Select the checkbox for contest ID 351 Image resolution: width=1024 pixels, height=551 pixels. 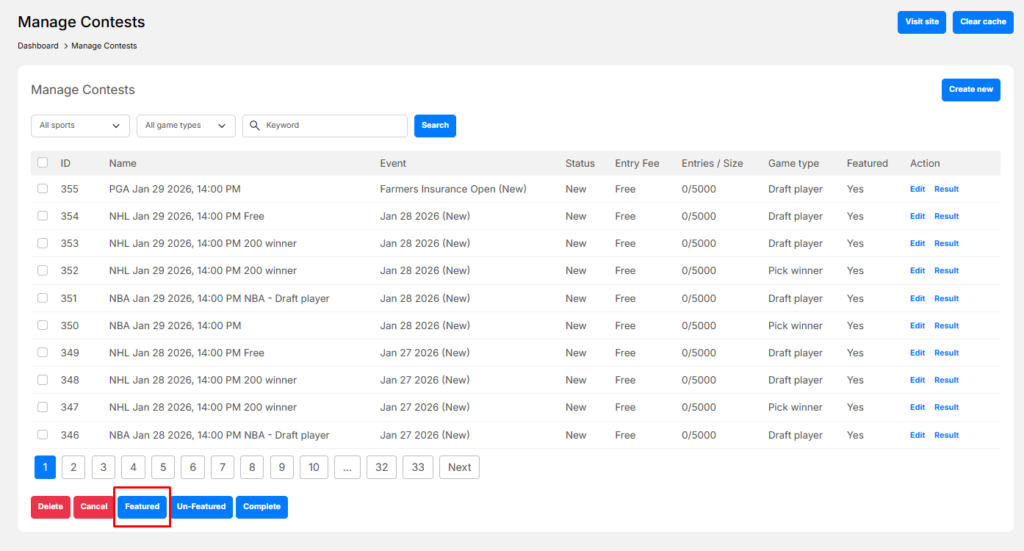click(42, 298)
